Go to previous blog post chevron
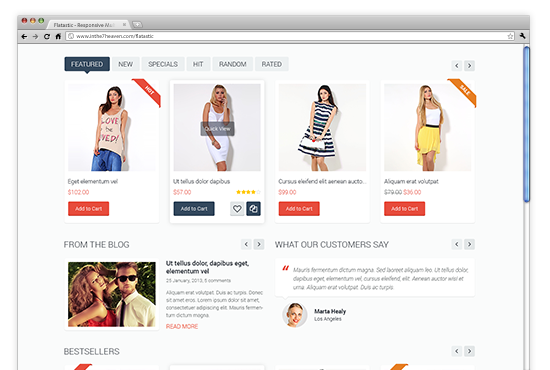This screenshot has width=550, height=370. pos(246,244)
